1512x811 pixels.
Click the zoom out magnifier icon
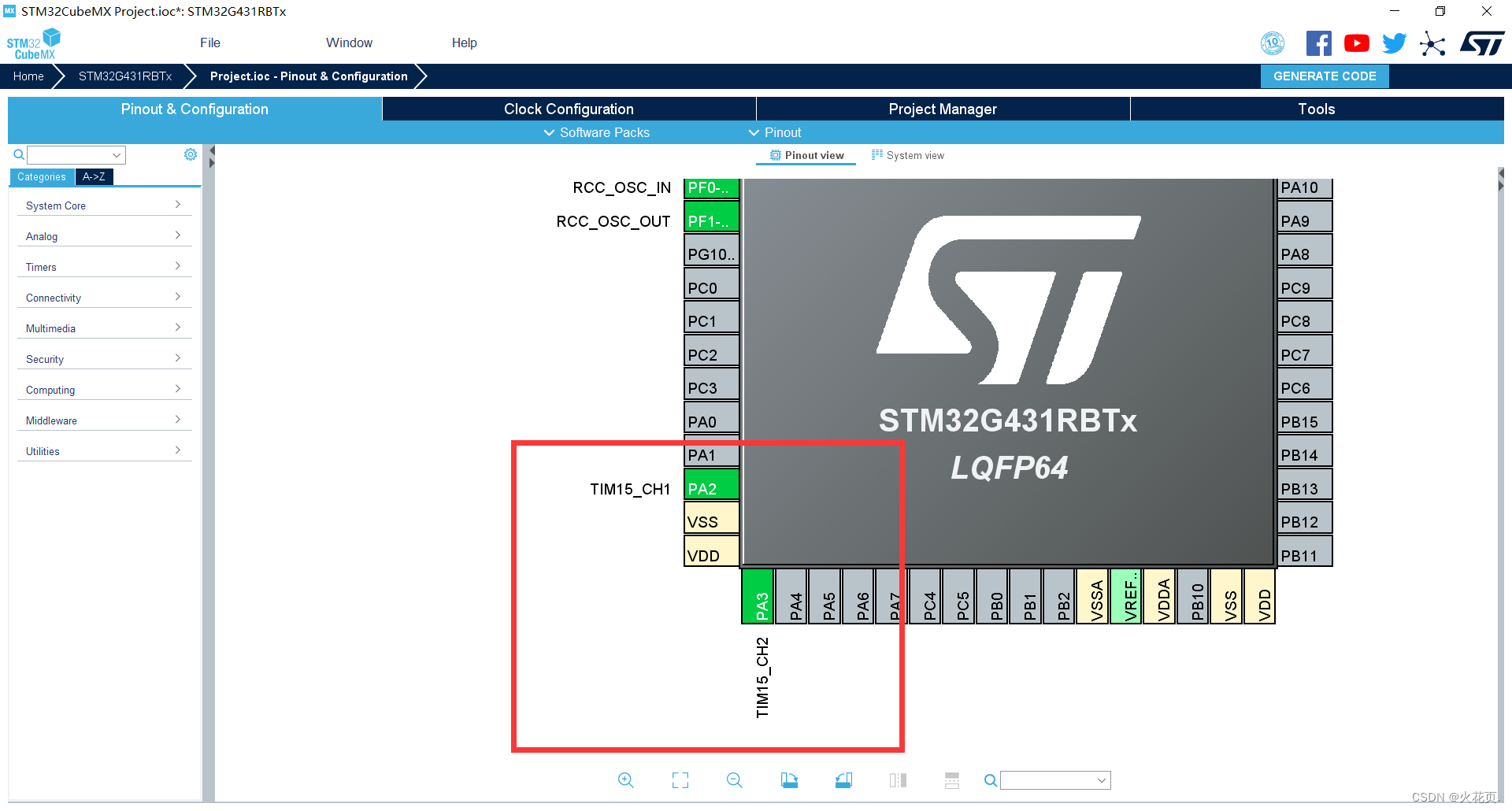click(735, 780)
